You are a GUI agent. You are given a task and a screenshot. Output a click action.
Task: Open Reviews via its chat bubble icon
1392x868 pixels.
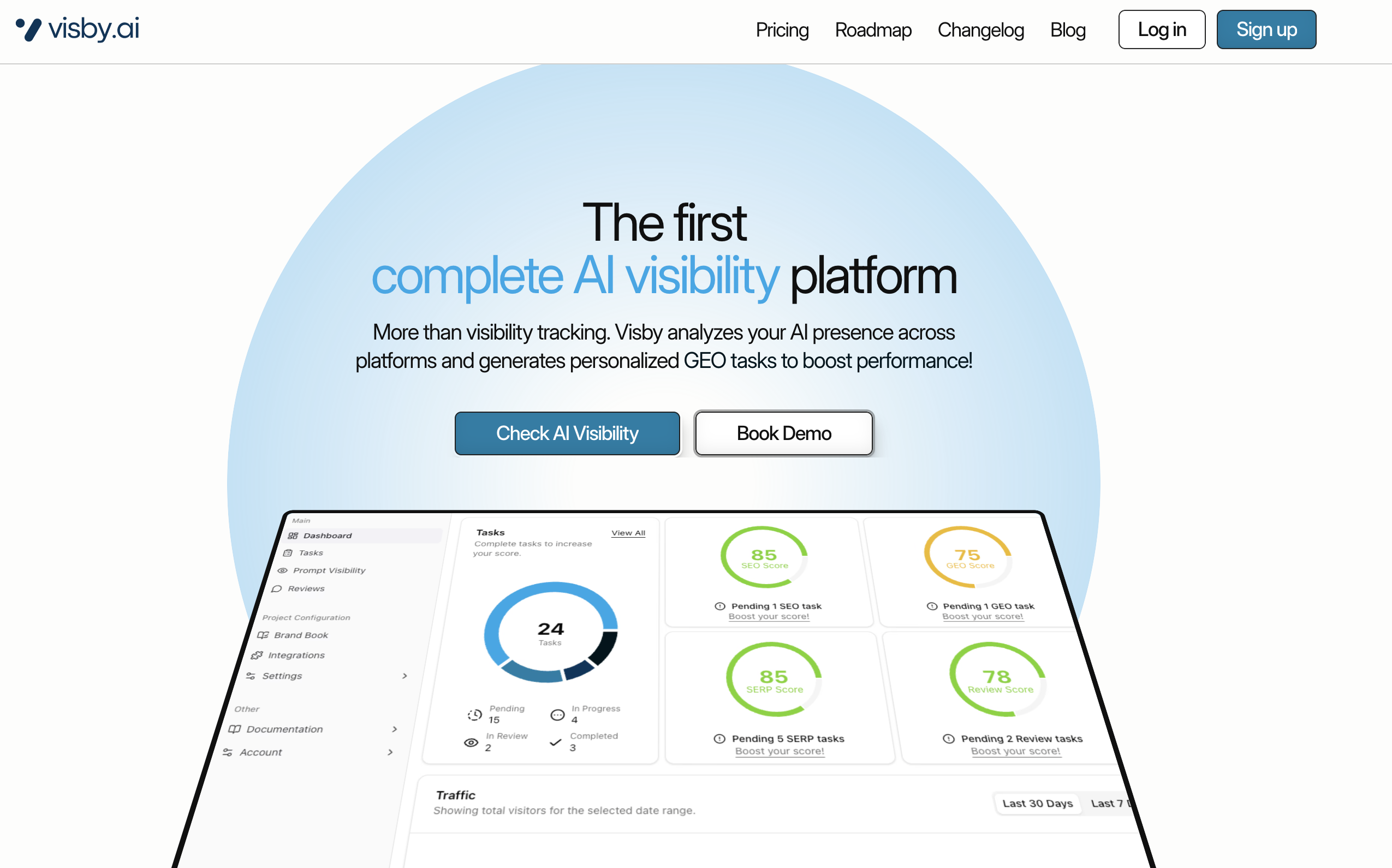tap(277, 589)
